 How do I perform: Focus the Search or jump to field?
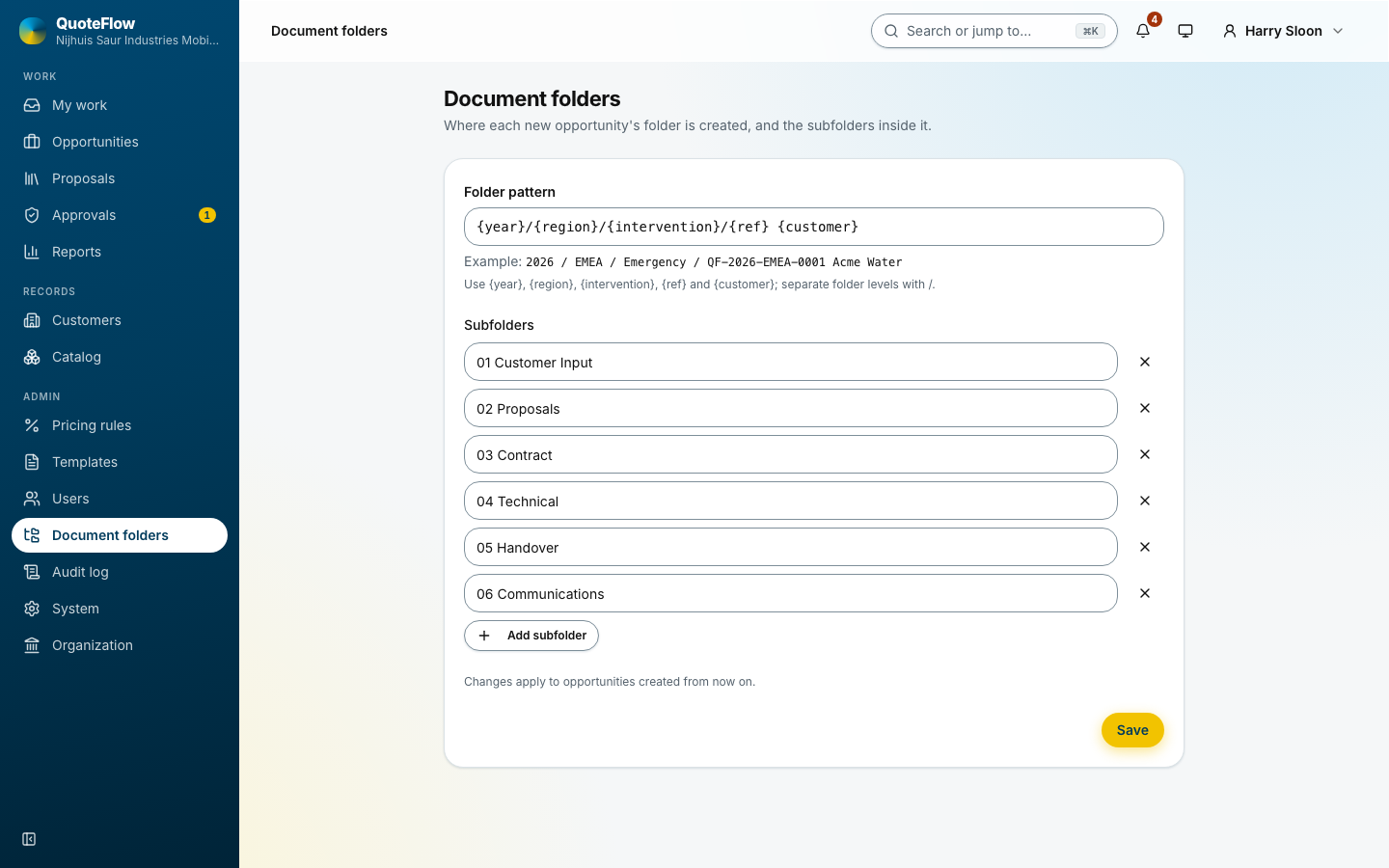(994, 31)
